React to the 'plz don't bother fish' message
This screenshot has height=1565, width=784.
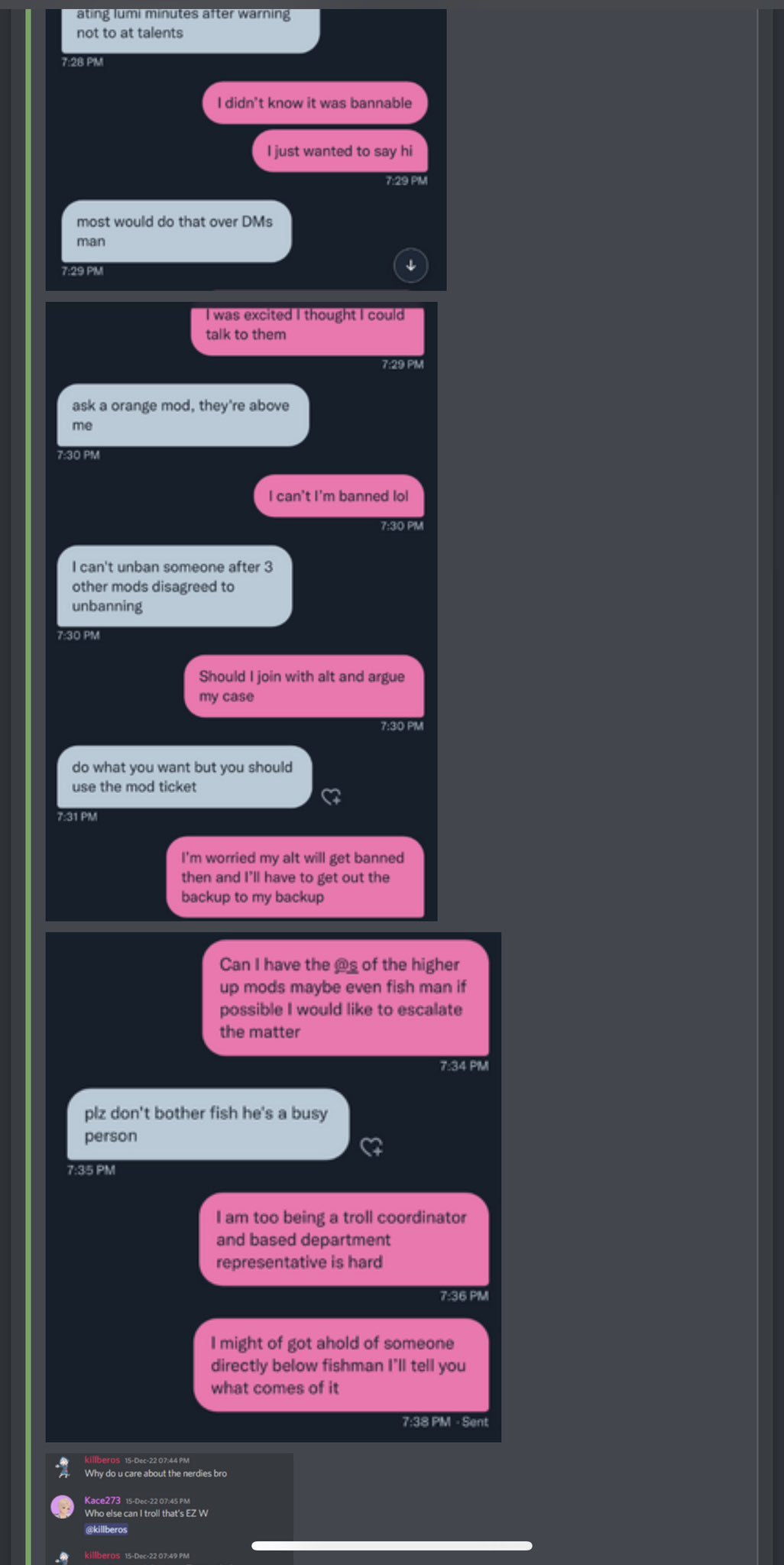(371, 1146)
